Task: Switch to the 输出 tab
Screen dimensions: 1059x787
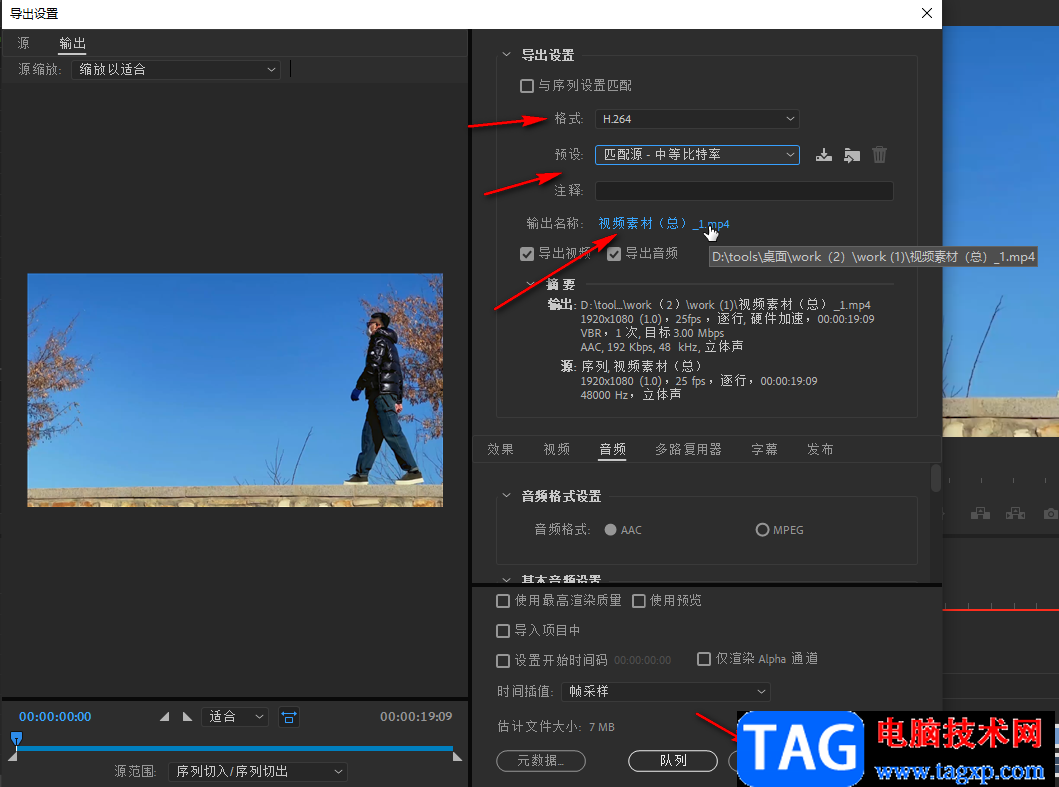Action: [72, 43]
